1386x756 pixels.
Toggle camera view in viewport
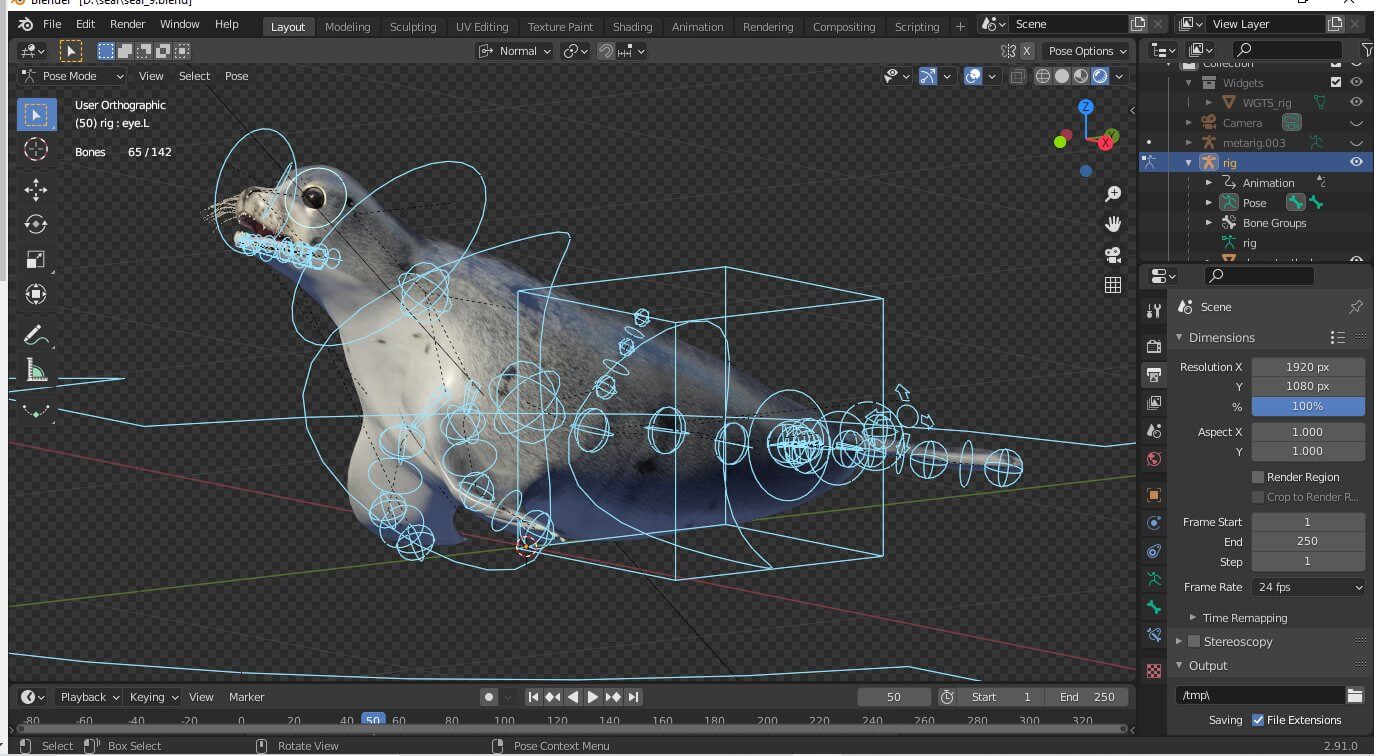coord(1112,255)
